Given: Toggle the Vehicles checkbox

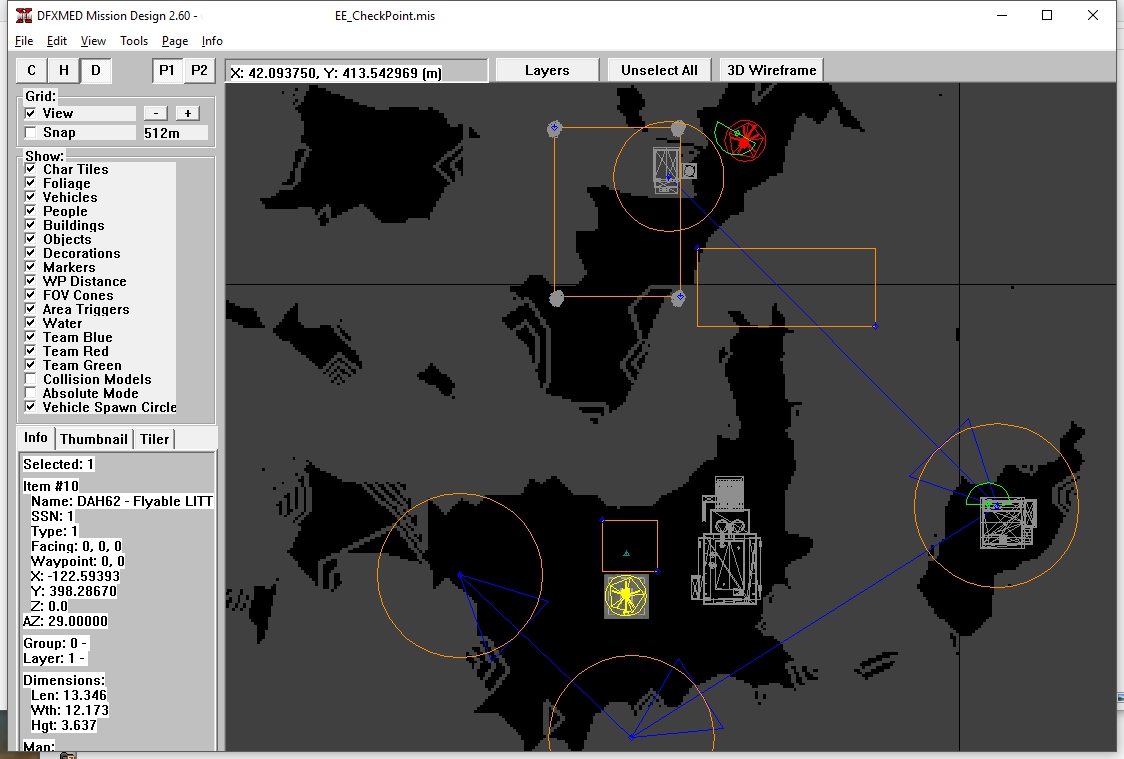Looking at the screenshot, I should click(x=30, y=197).
